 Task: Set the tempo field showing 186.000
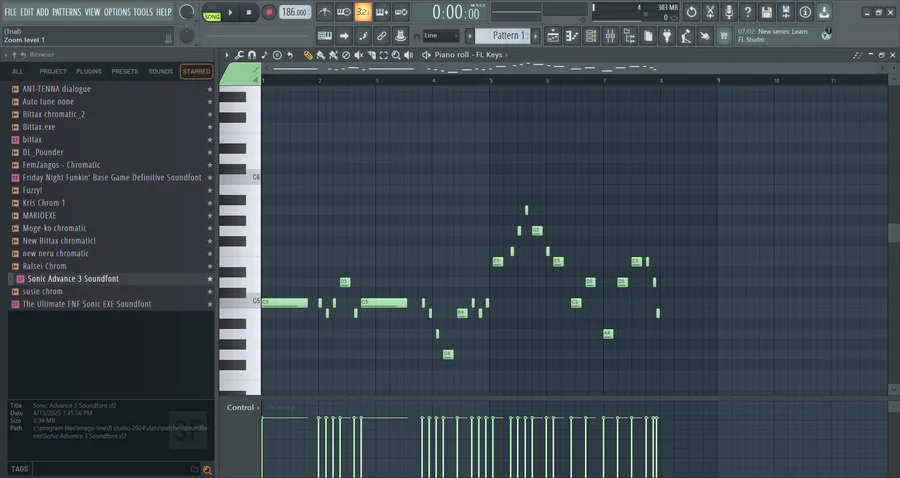point(295,12)
